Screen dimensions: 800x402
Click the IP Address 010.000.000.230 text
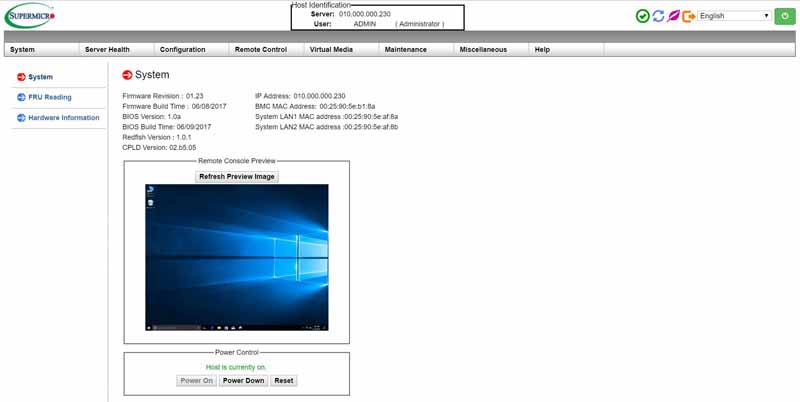click(x=300, y=96)
